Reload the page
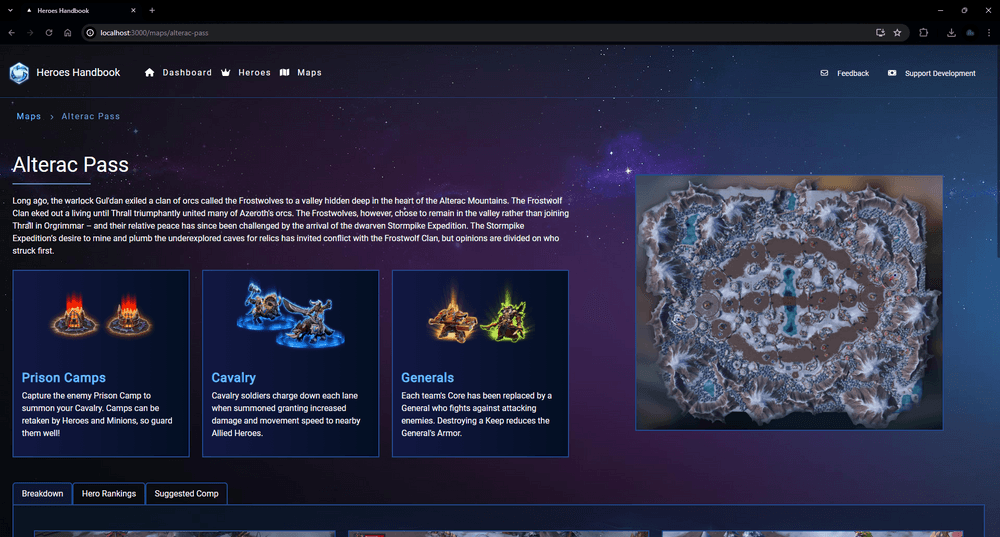 tap(48, 33)
